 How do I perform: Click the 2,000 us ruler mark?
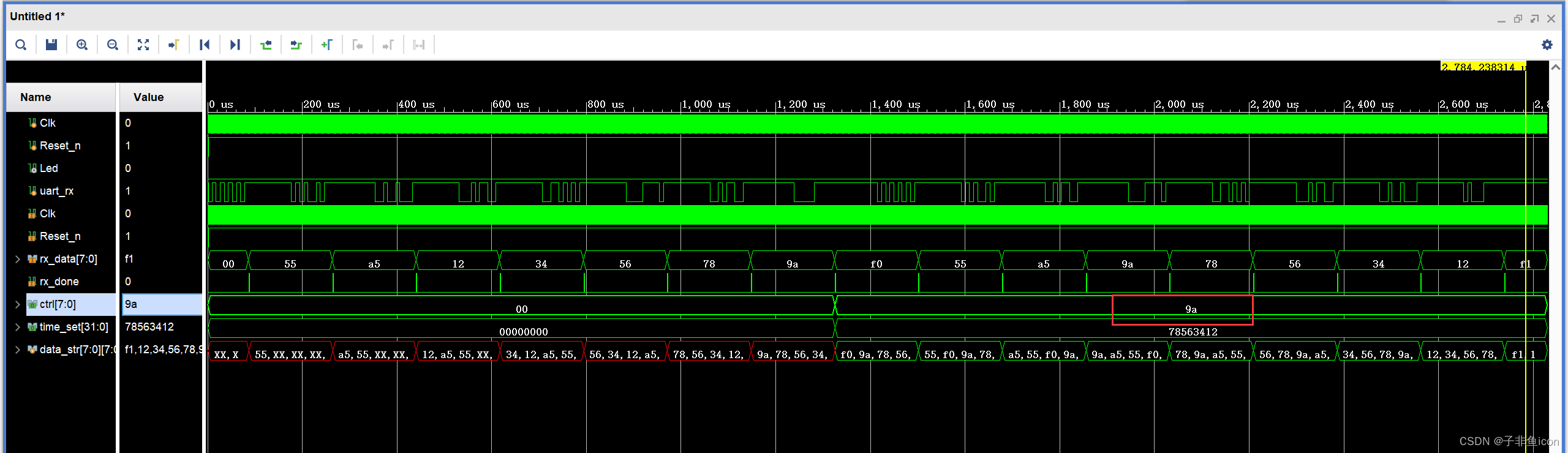[x=1179, y=105]
